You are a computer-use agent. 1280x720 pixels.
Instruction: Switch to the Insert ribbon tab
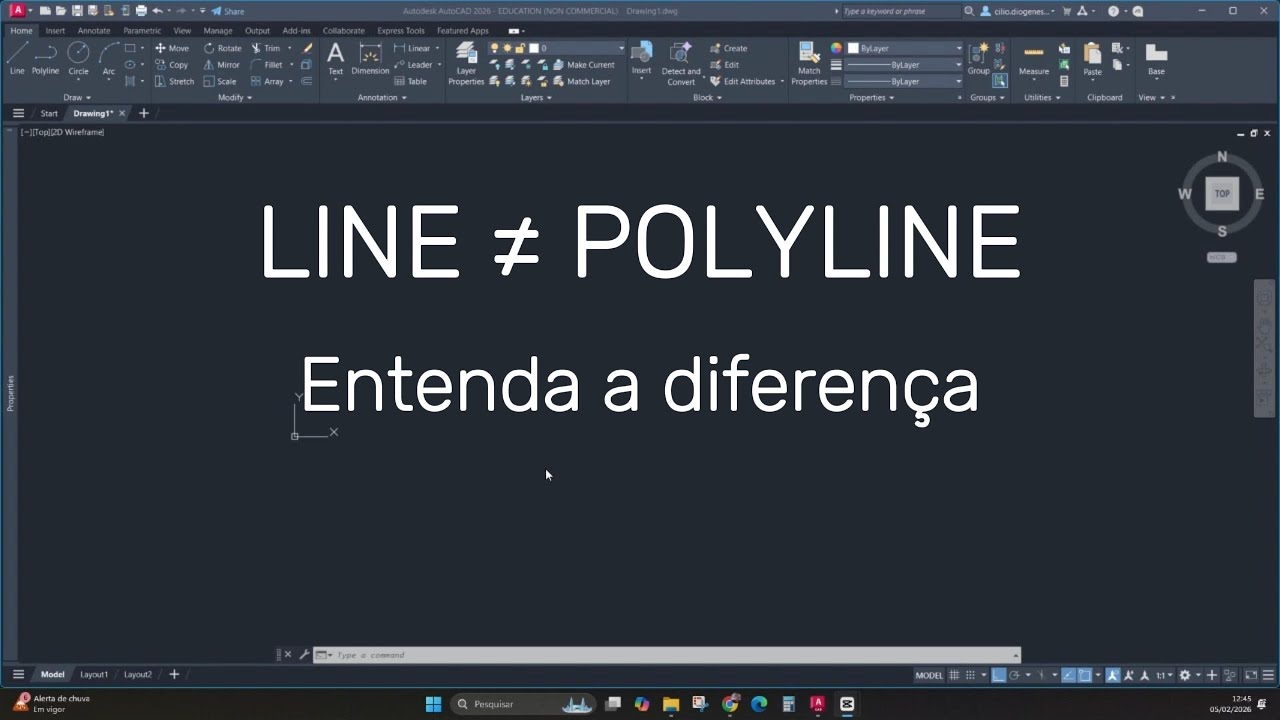[x=55, y=31]
